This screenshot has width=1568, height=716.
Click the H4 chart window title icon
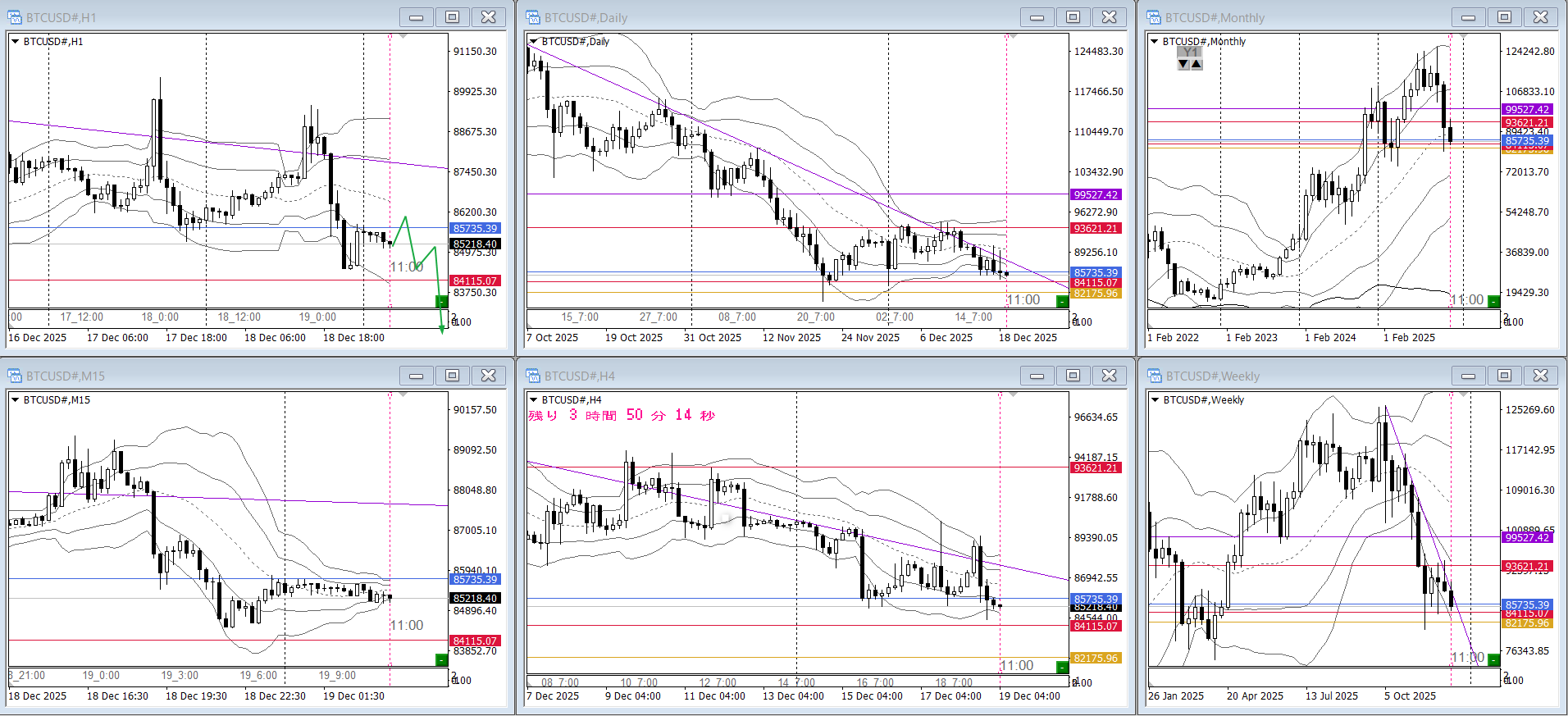(x=533, y=376)
